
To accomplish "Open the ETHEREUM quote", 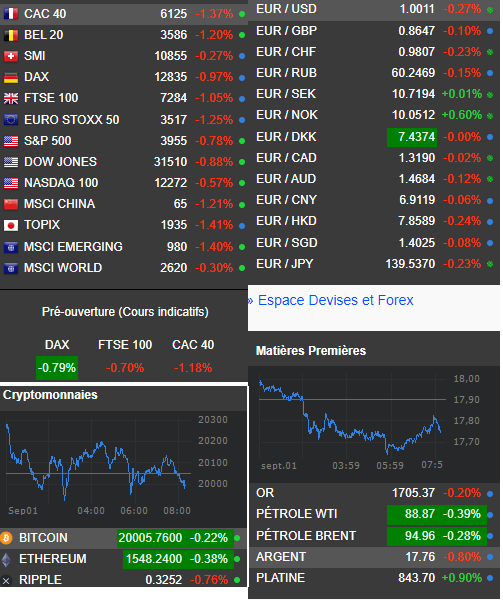I will (x=53, y=559).
